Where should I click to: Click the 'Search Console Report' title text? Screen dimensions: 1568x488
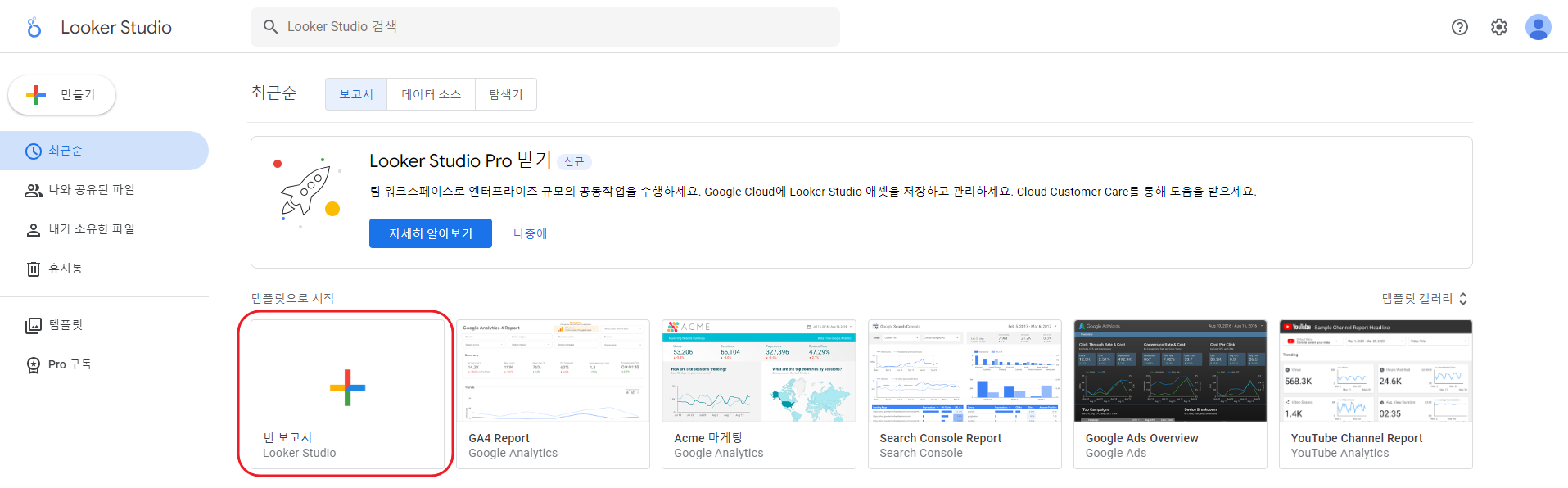[940, 438]
